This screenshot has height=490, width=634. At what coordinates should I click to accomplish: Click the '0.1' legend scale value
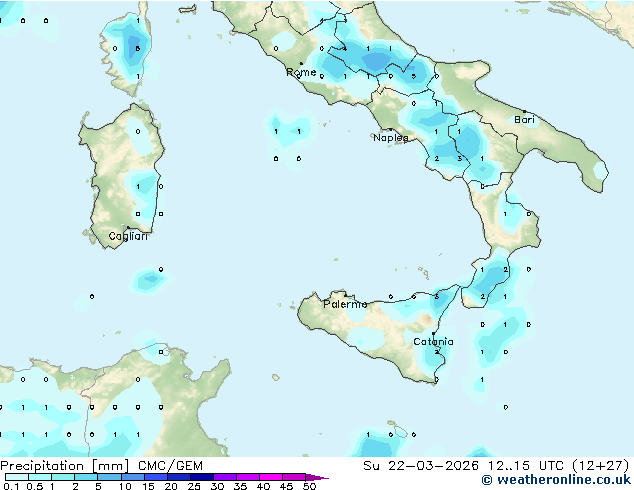click(11, 486)
